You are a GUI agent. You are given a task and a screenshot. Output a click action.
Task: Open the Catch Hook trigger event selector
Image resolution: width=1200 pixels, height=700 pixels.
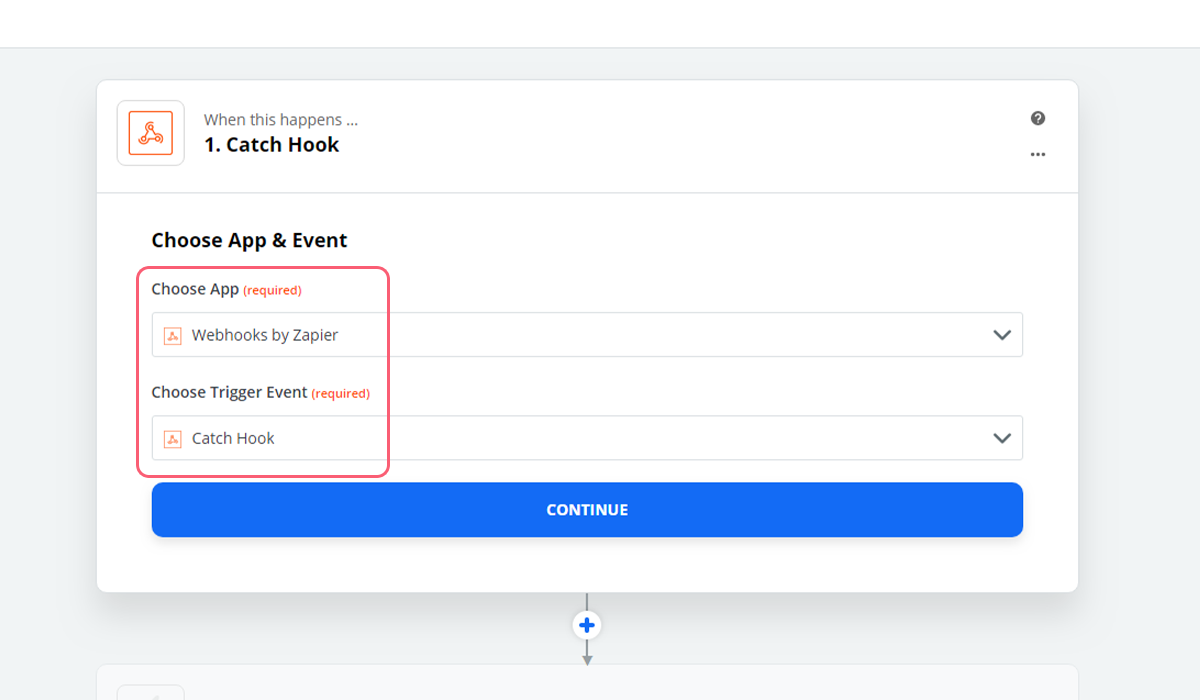pos(587,438)
